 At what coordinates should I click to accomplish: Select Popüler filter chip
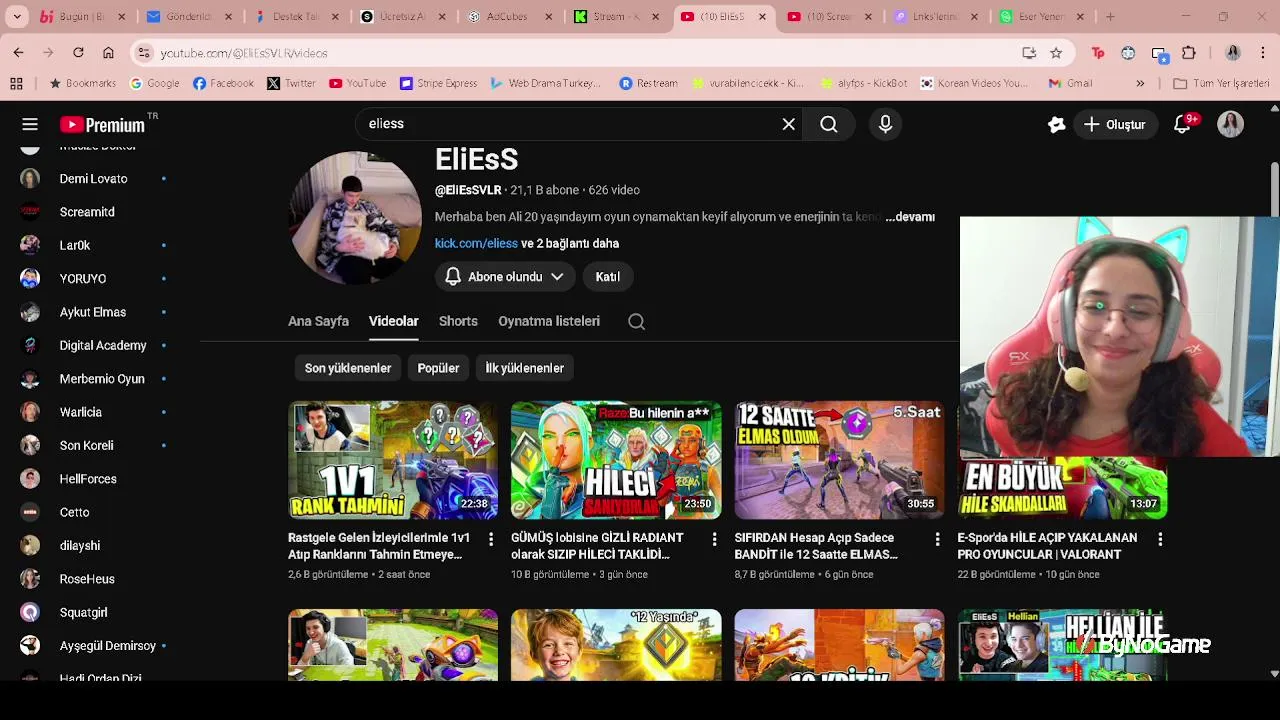pyautogui.click(x=438, y=368)
